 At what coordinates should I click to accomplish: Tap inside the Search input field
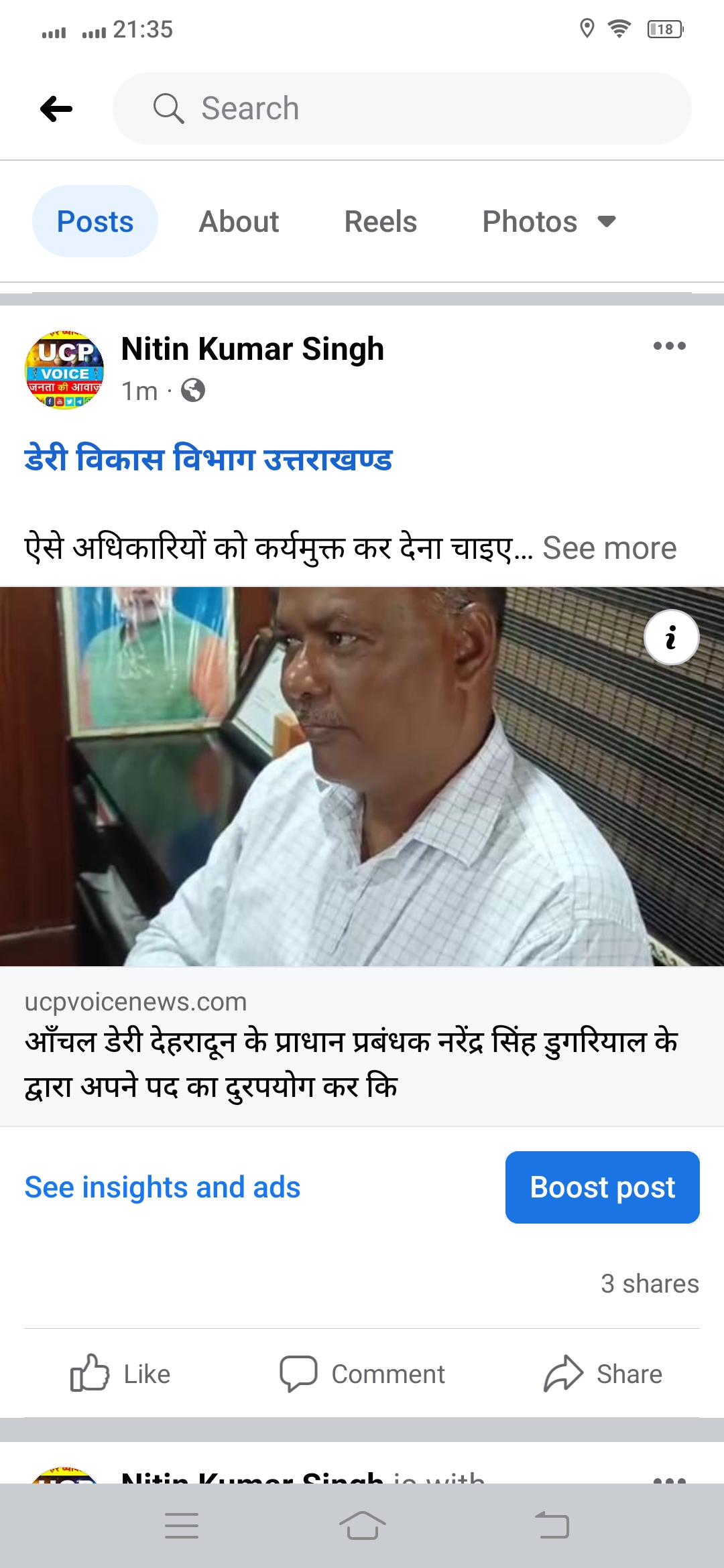(402, 109)
